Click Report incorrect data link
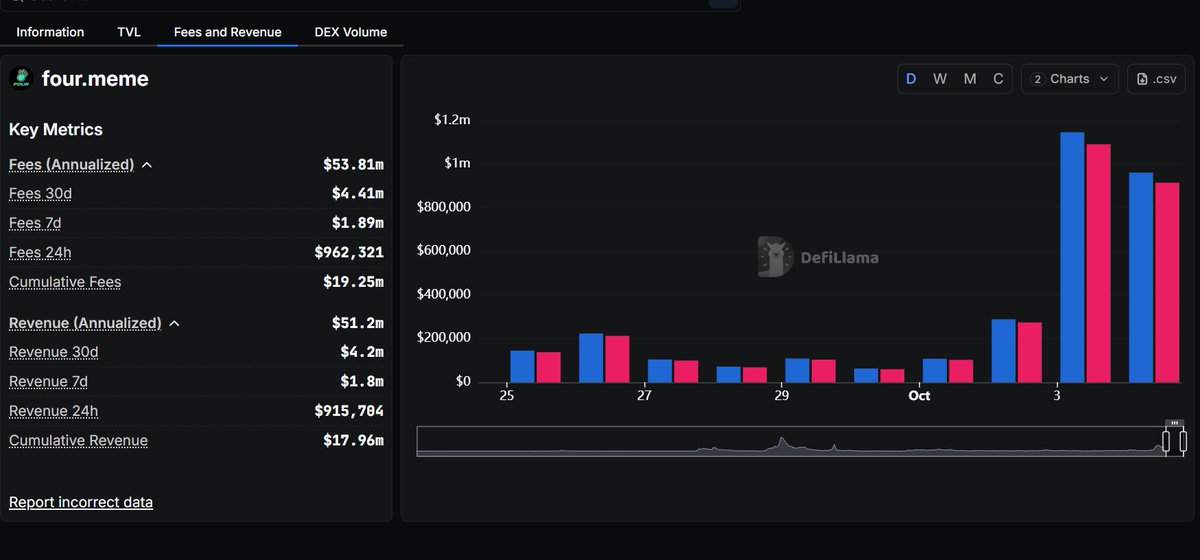This screenshot has width=1200, height=560. pyautogui.click(x=81, y=502)
